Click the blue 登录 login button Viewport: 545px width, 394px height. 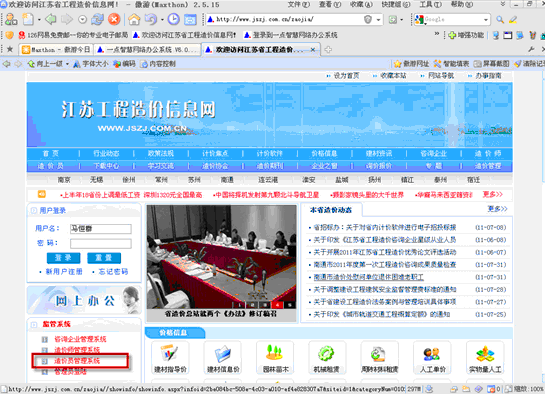tap(63, 258)
